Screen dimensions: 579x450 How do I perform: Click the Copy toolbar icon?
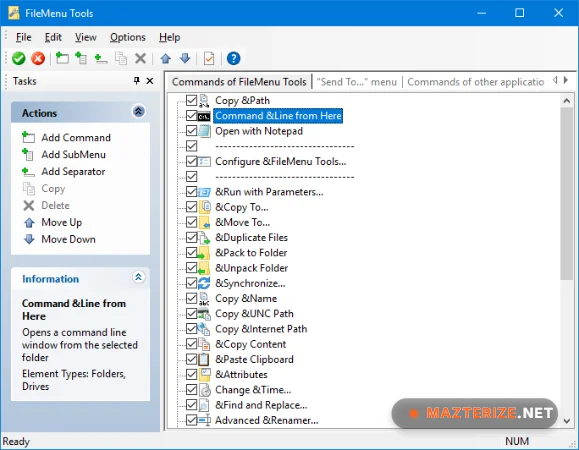(121, 58)
